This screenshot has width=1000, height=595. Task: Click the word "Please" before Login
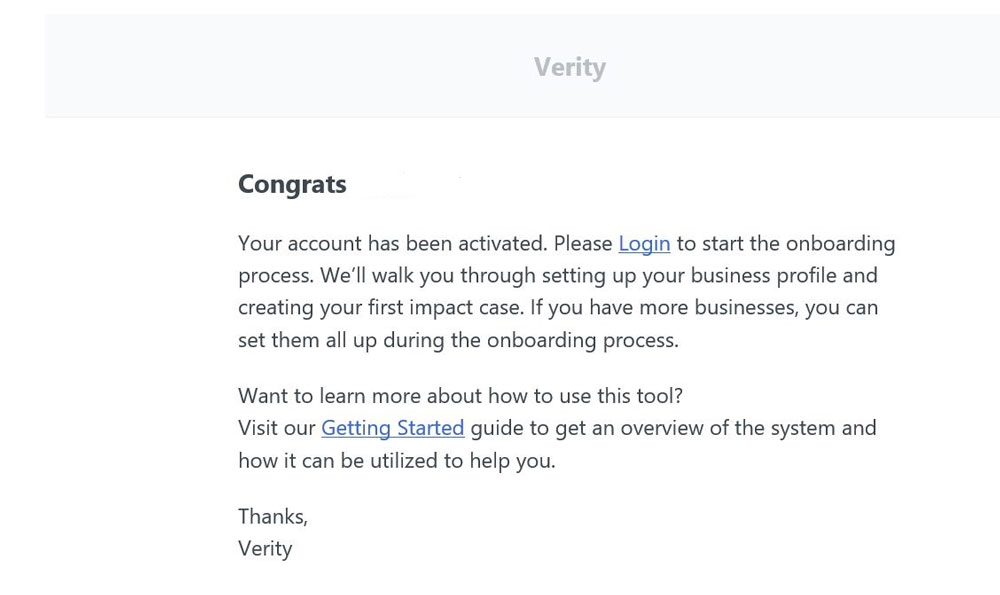click(x=583, y=244)
